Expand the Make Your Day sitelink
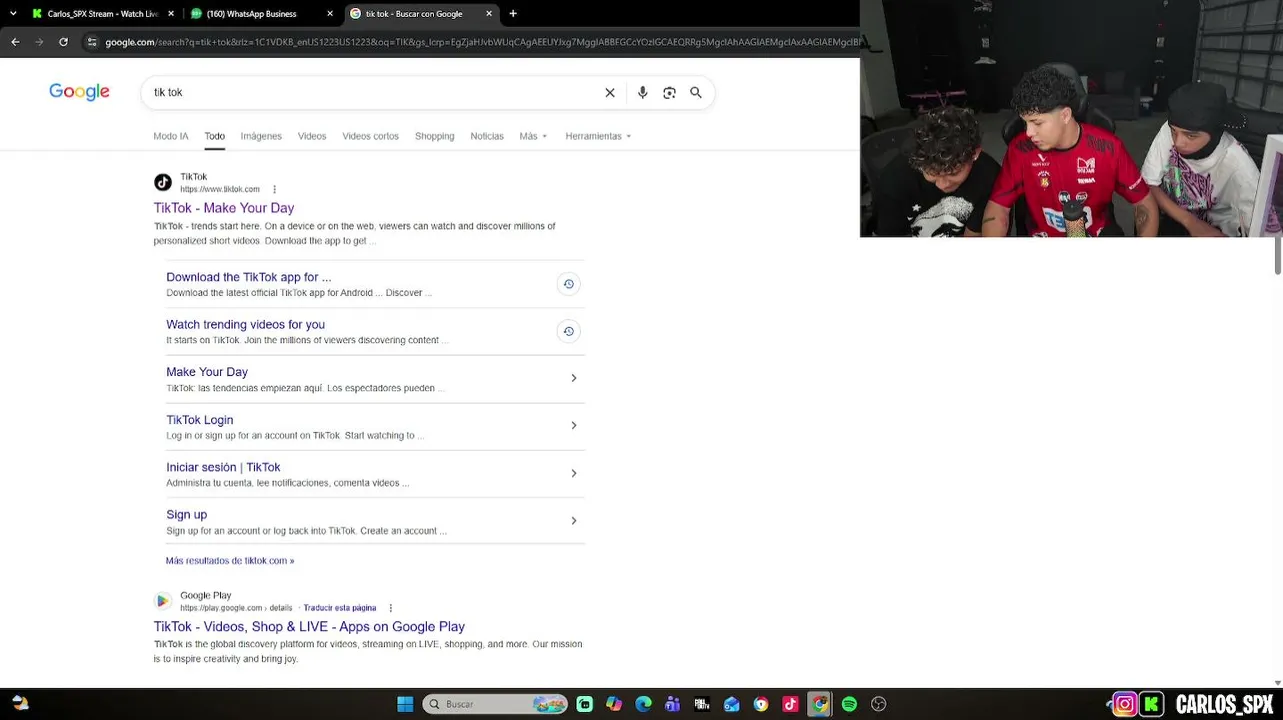1283x720 pixels. click(x=573, y=378)
